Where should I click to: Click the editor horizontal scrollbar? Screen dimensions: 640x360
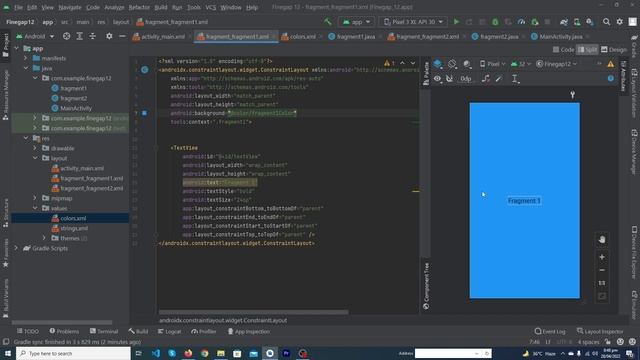[x=253, y=312]
